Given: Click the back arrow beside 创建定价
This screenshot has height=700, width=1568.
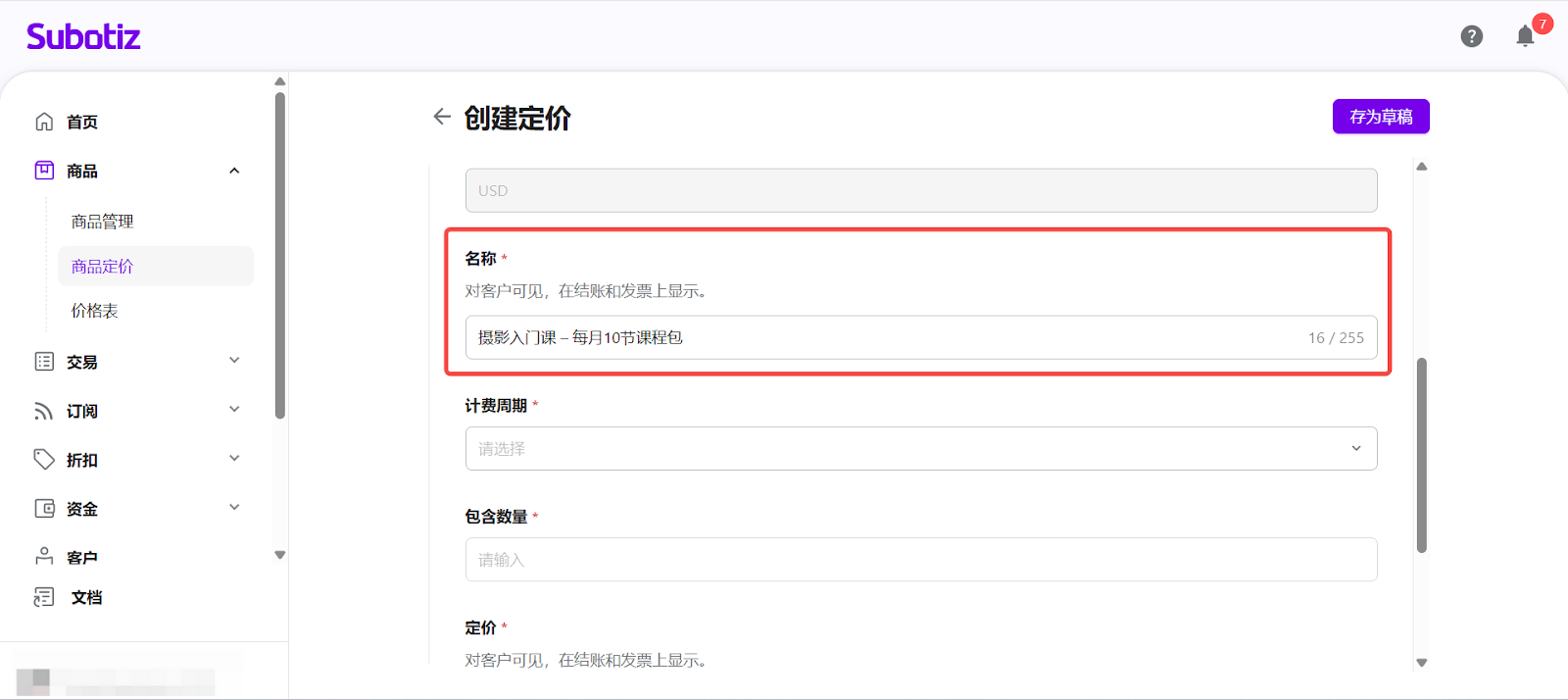Looking at the screenshot, I should pos(442,117).
